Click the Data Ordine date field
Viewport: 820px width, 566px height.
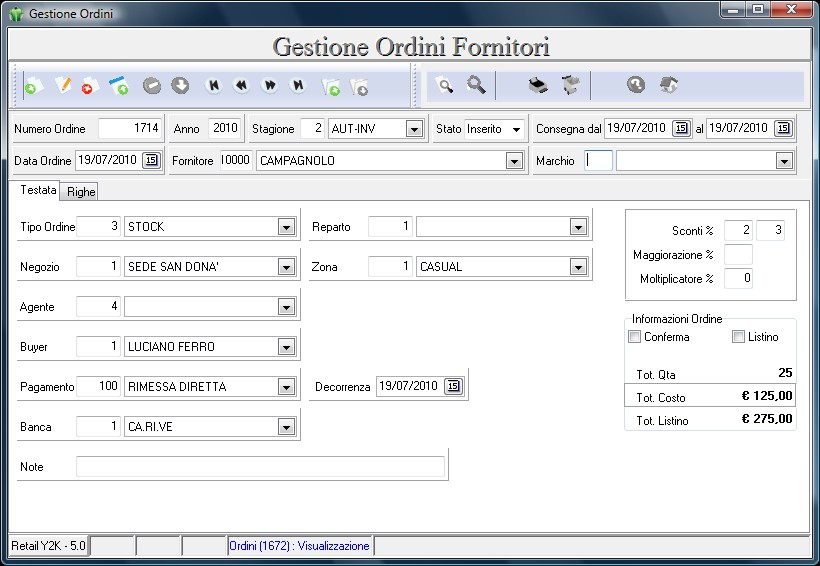click(x=108, y=160)
